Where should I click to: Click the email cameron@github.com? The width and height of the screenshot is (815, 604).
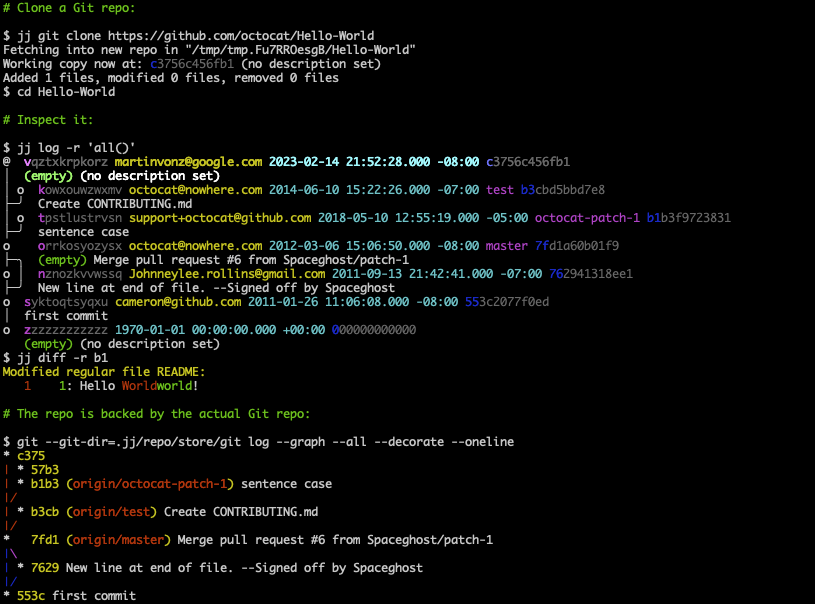pyautogui.click(x=178, y=303)
